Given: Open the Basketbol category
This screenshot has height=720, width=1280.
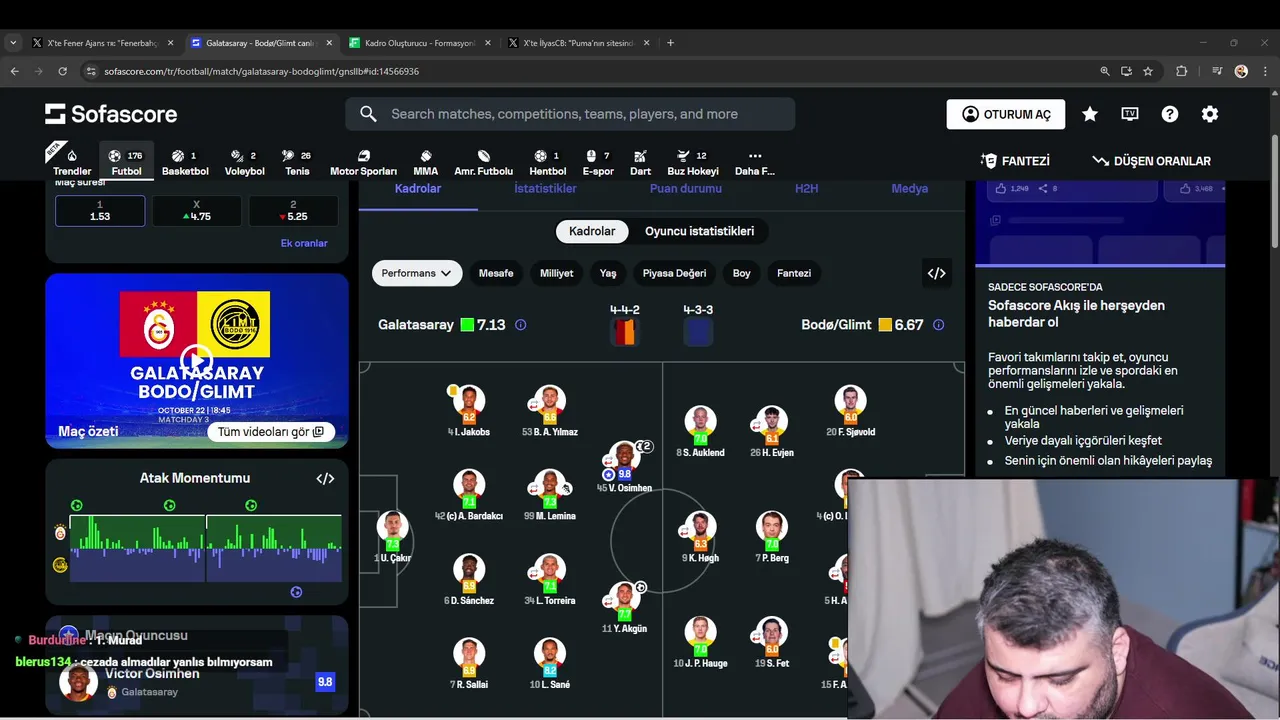Looking at the screenshot, I should [185, 163].
